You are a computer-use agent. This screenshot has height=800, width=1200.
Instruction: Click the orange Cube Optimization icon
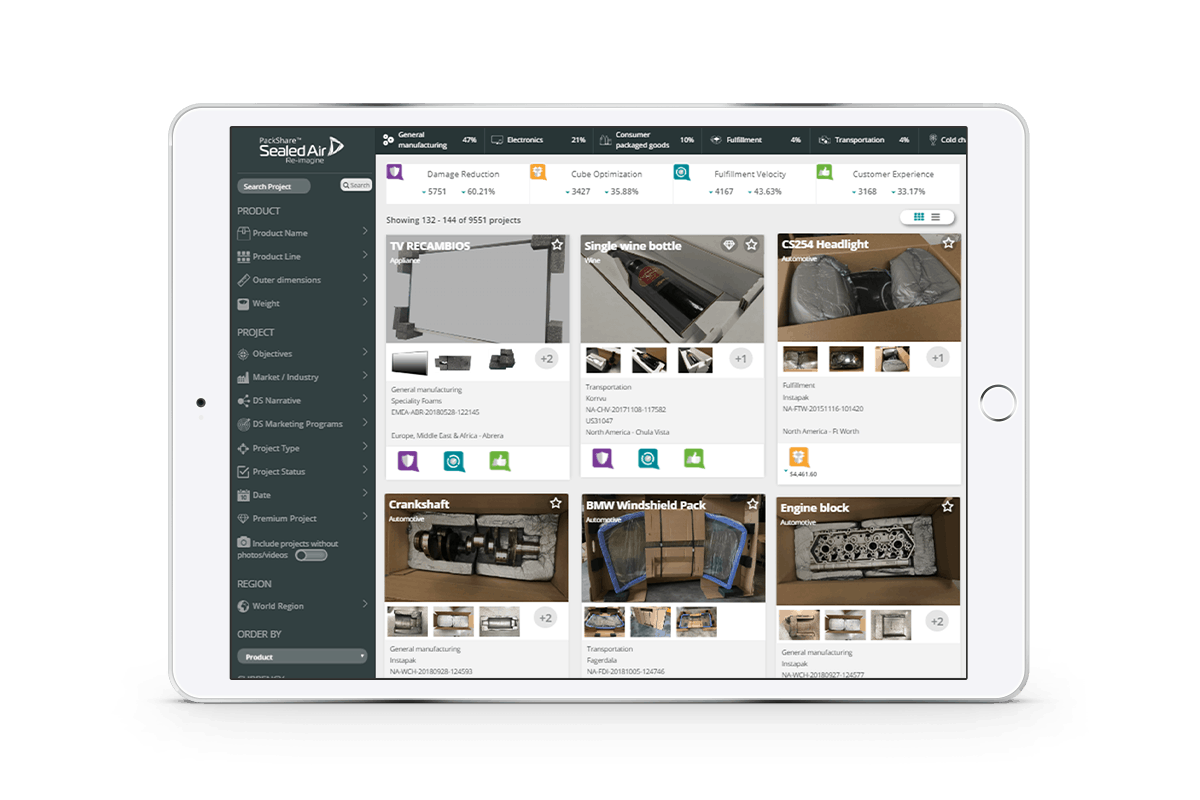click(x=538, y=172)
